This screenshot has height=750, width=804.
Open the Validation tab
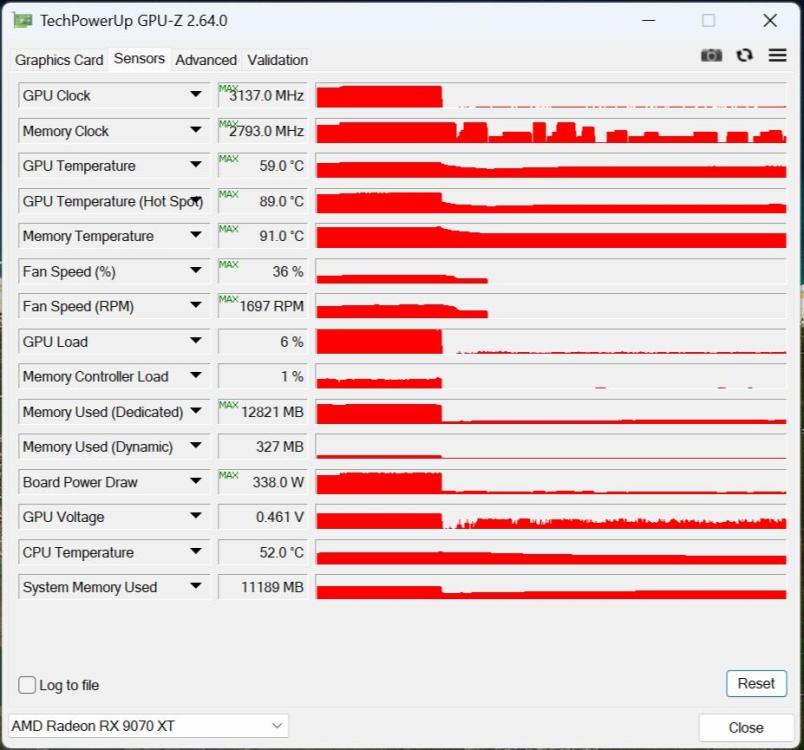click(x=278, y=60)
